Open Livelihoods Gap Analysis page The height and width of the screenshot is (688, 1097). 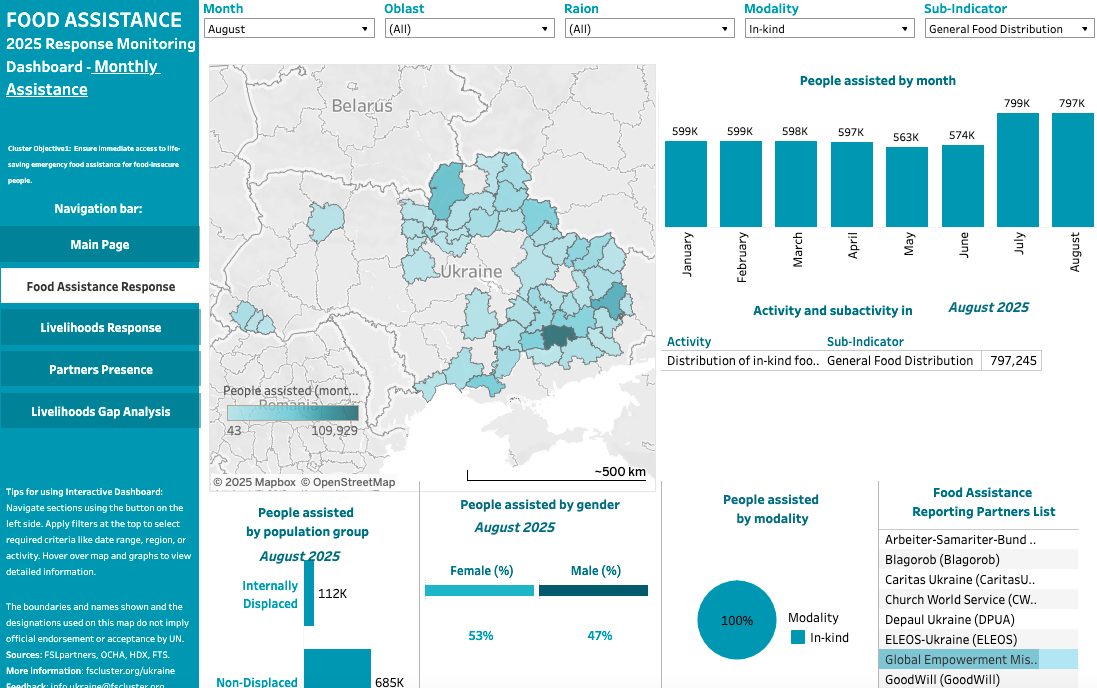[100, 412]
